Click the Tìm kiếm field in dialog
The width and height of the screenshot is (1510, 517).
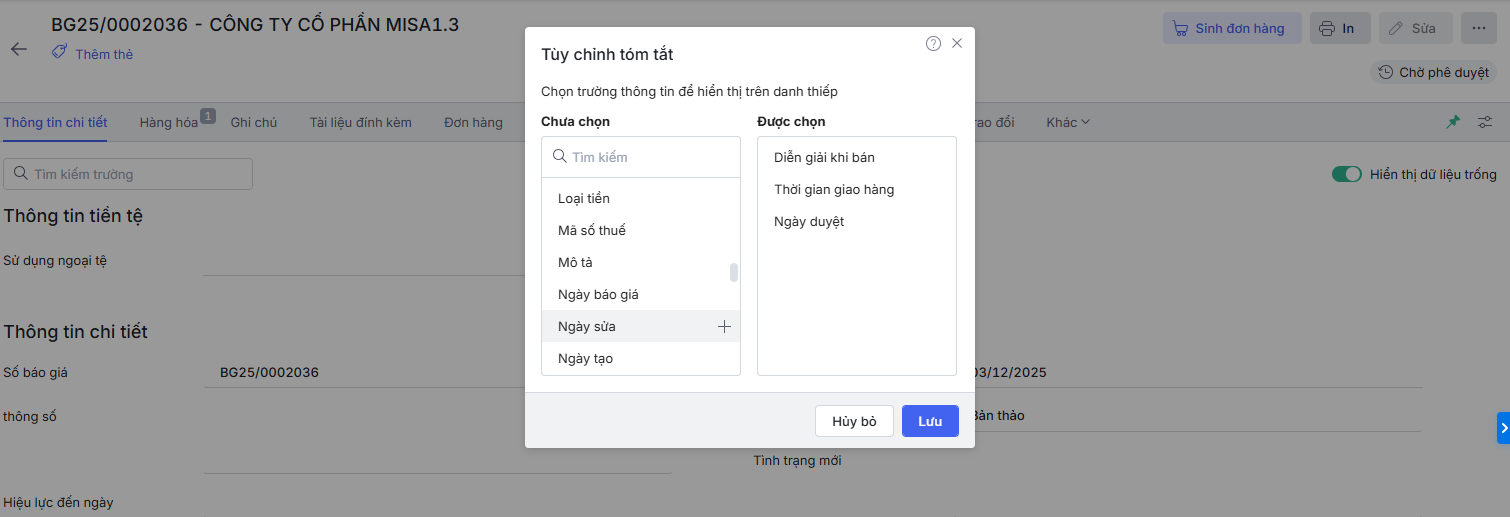[x=650, y=157]
